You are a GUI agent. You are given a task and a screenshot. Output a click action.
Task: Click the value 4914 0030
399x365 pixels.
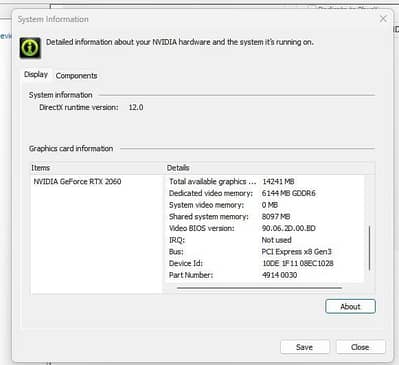pyautogui.click(x=280, y=275)
